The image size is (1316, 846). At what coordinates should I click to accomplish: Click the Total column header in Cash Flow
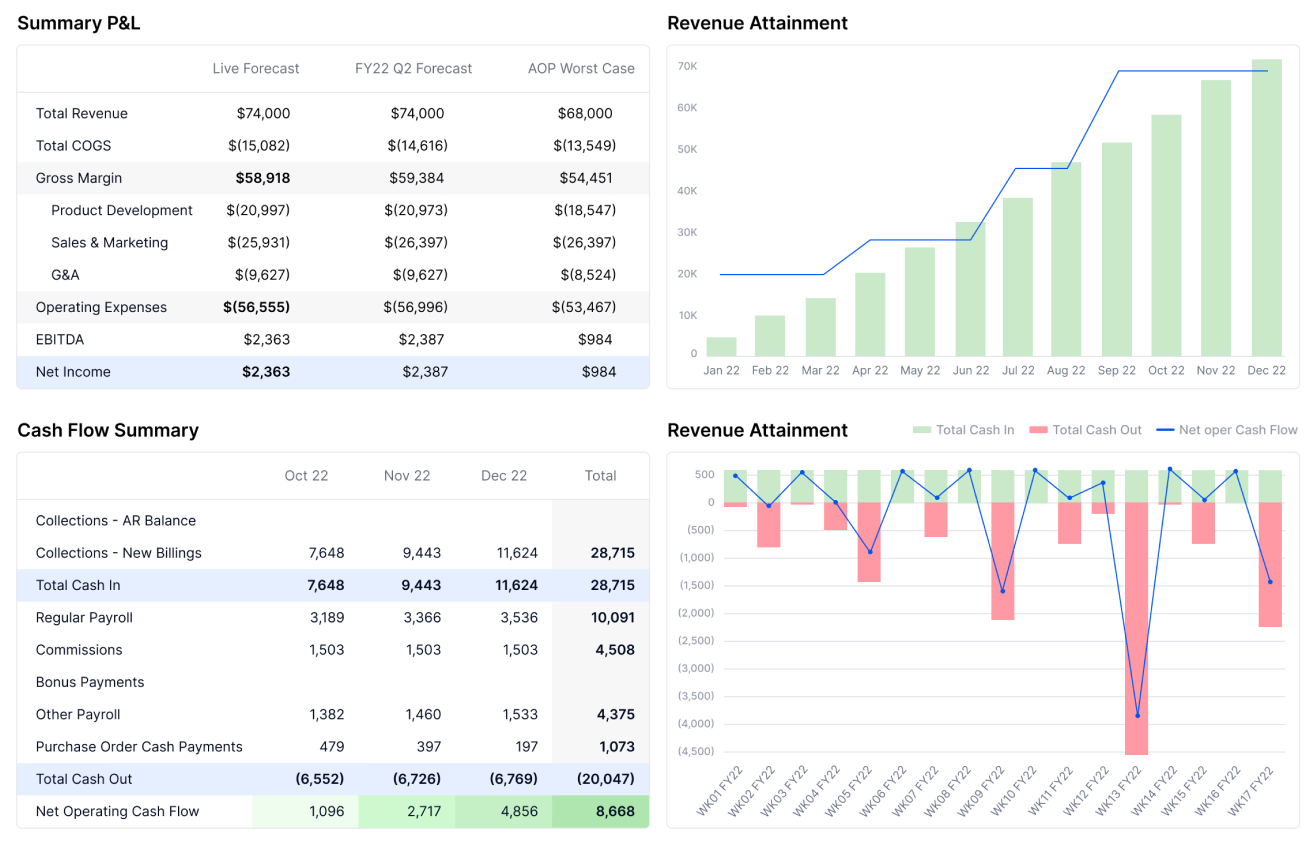(x=600, y=476)
